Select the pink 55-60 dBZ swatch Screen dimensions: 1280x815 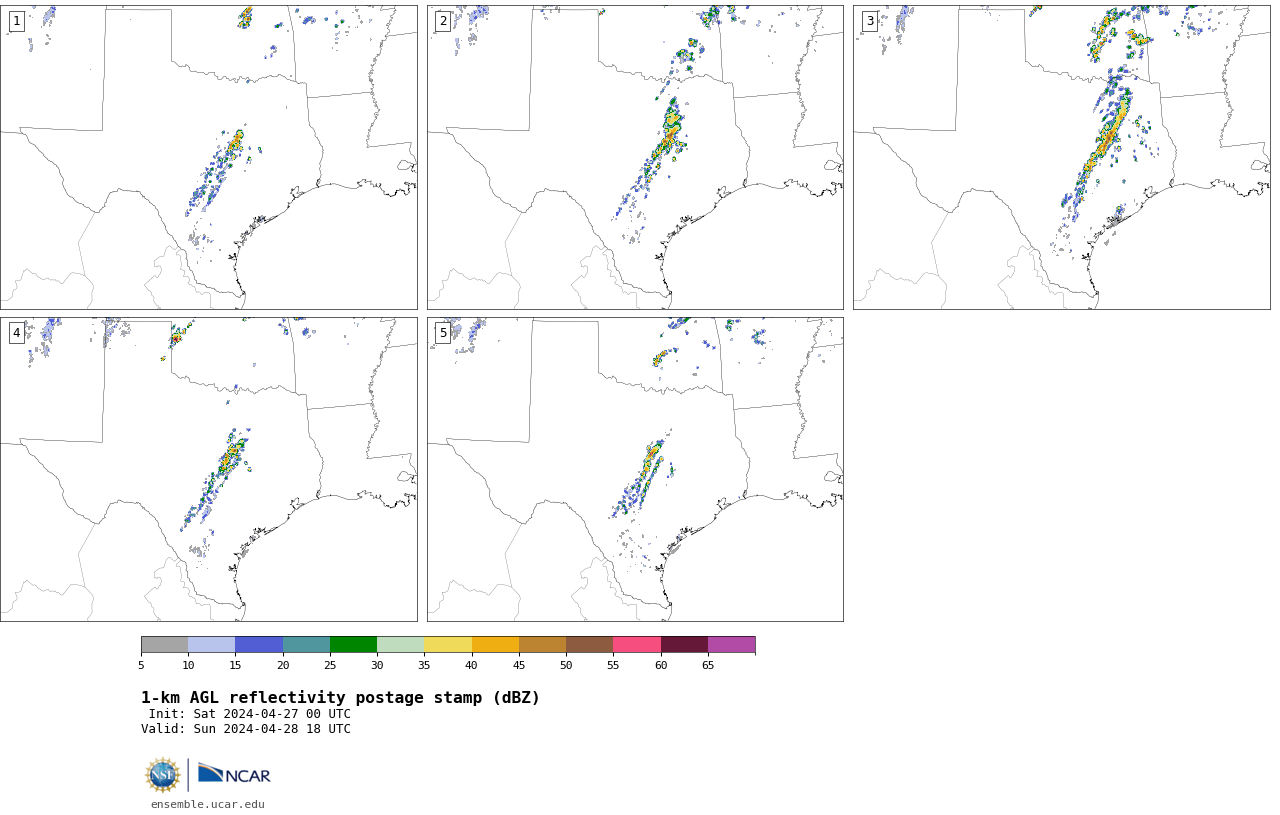[637, 644]
